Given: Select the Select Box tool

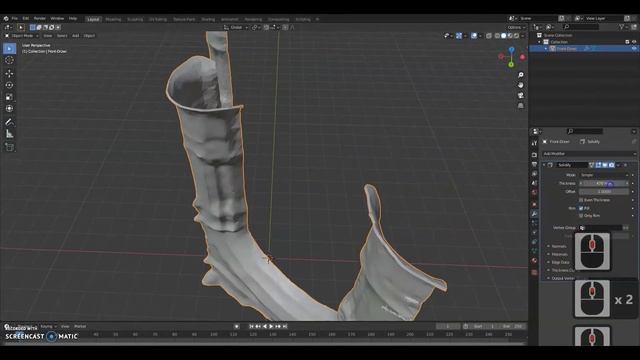Looking at the screenshot, I should click(x=9, y=49).
